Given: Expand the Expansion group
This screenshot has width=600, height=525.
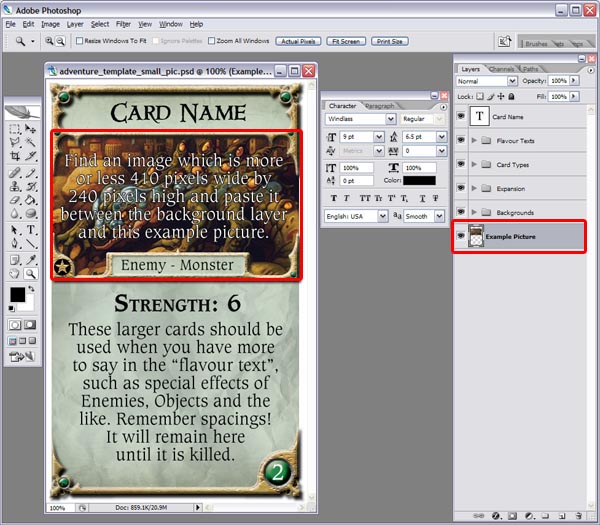Looking at the screenshot, I should pyautogui.click(x=474, y=188).
